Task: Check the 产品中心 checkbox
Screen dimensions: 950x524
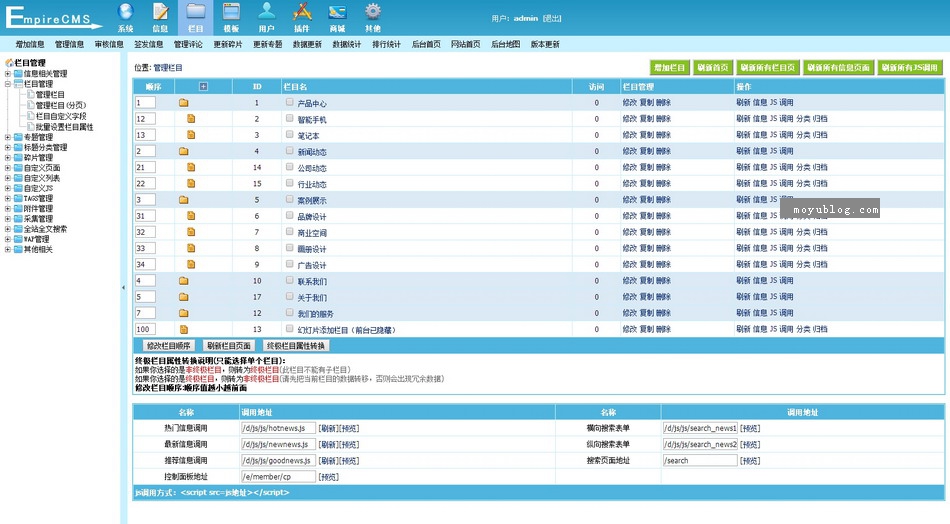Action: point(290,102)
